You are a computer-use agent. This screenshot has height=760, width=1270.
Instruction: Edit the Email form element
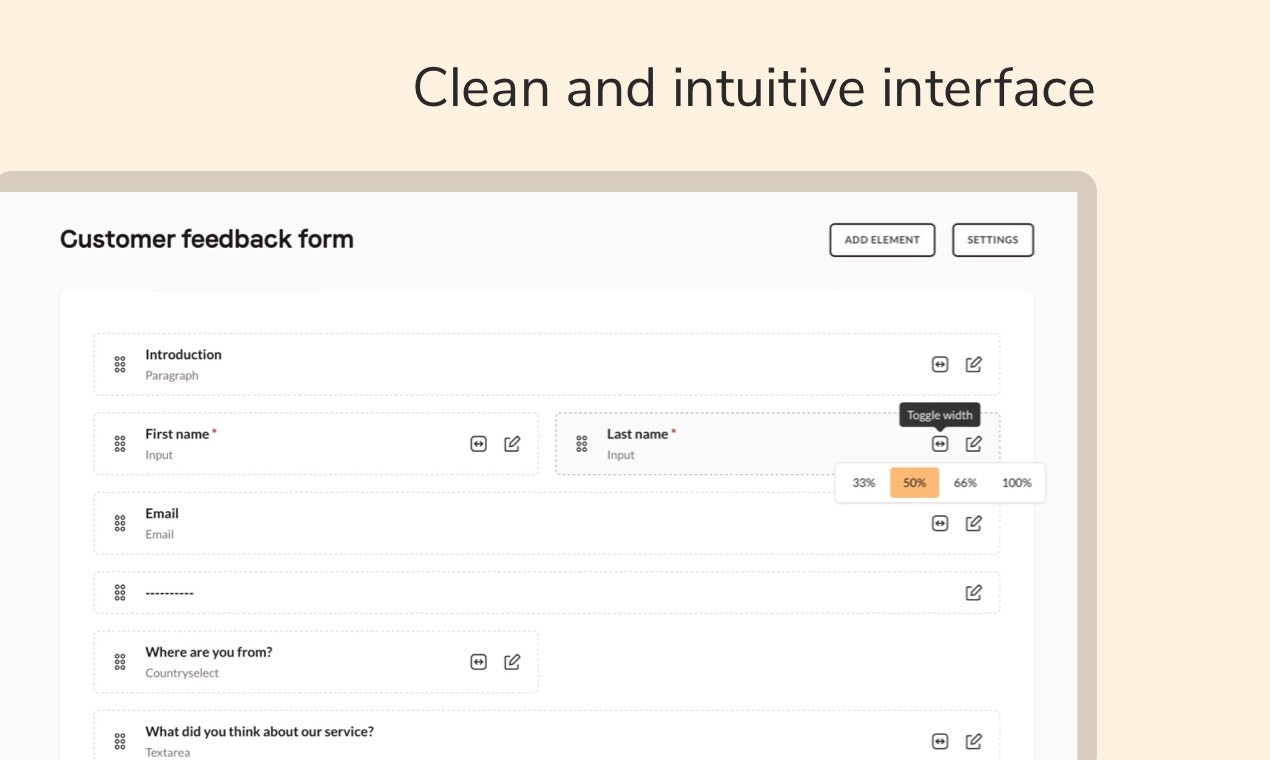coord(973,522)
